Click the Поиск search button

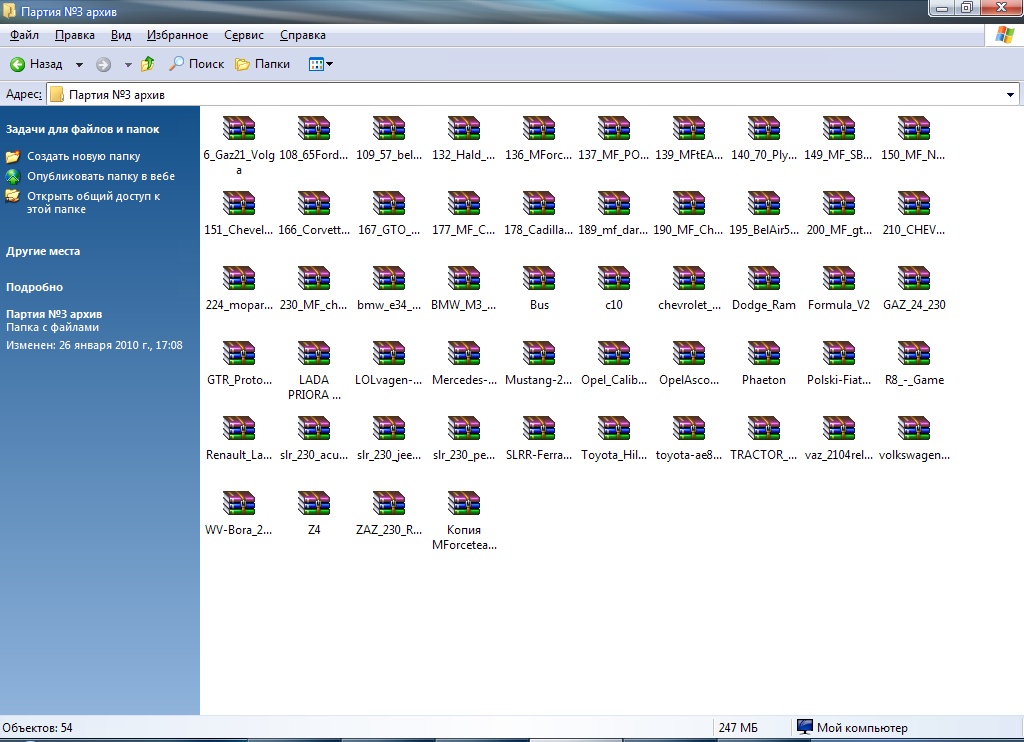197,64
